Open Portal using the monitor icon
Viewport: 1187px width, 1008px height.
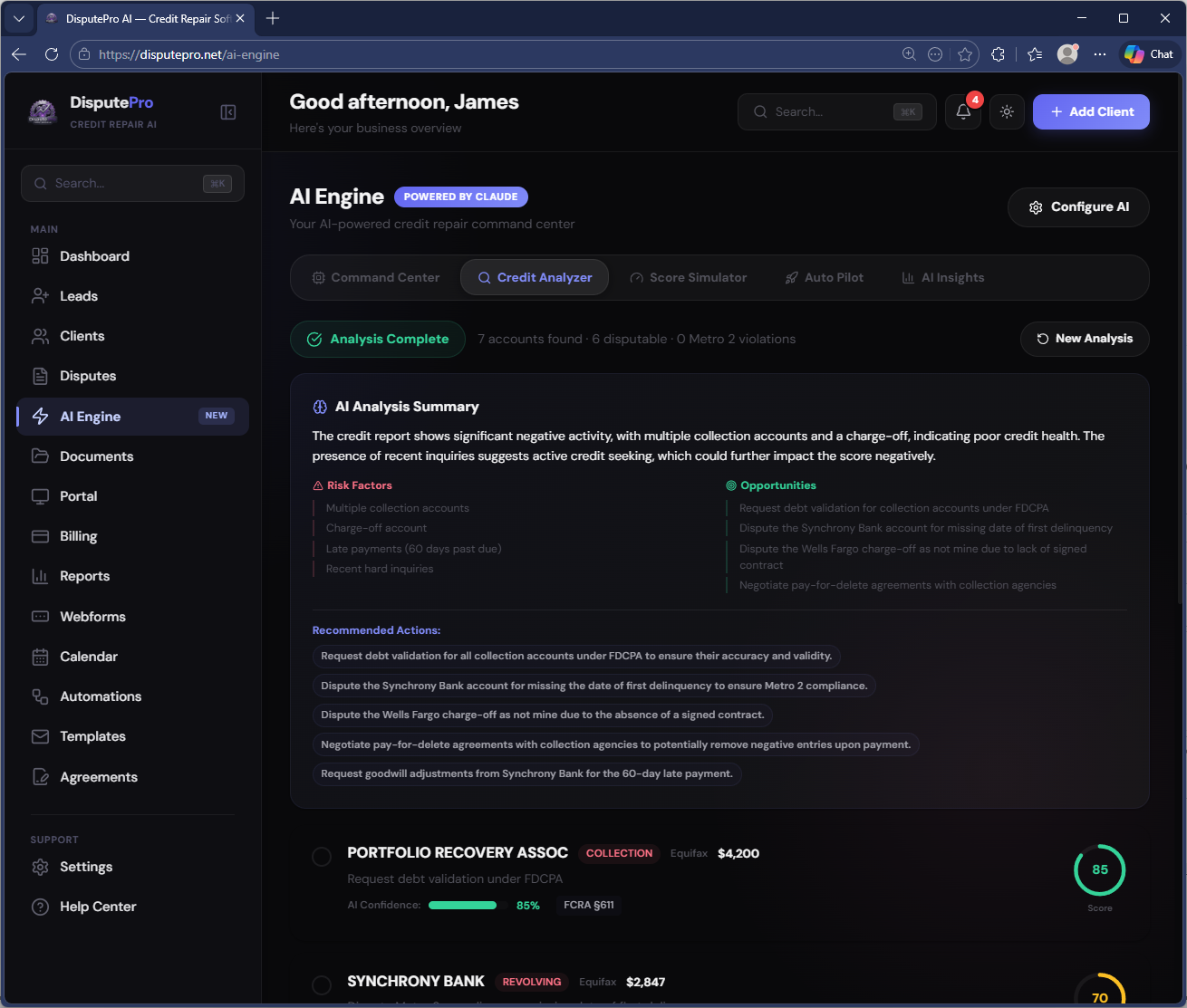click(40, 495)
